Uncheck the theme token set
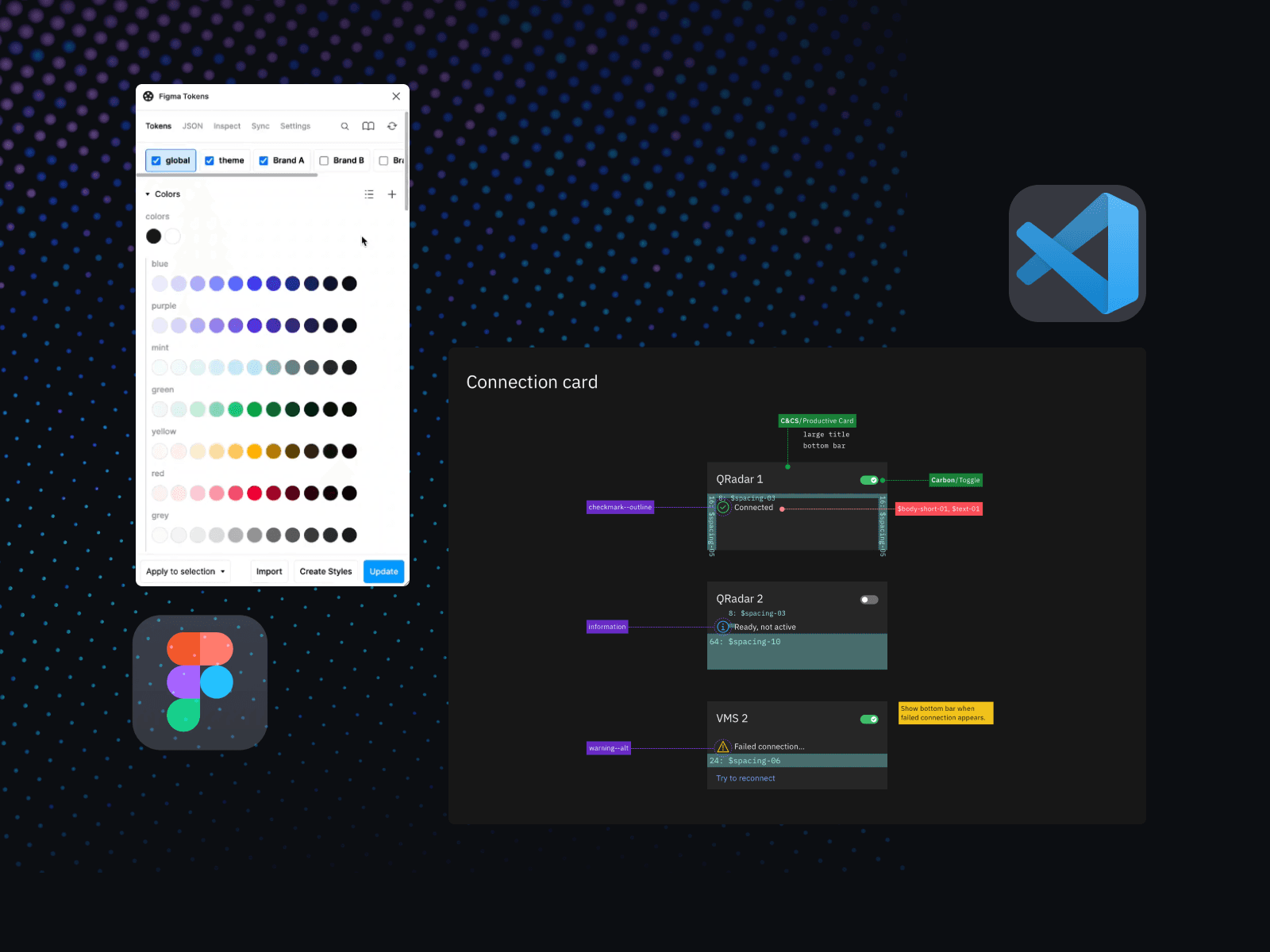Image resolution: width=1270 pixels, height=952 pixels. pyautogui.click(x=210, y=160)
